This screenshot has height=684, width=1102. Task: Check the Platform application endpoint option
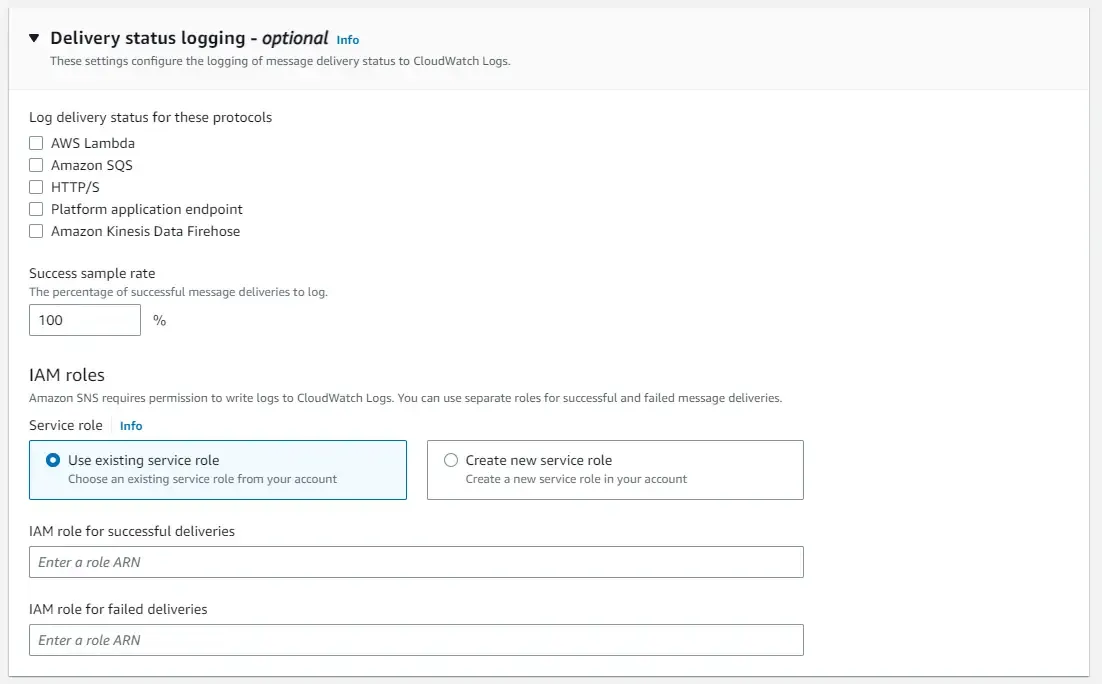(36, 208)
